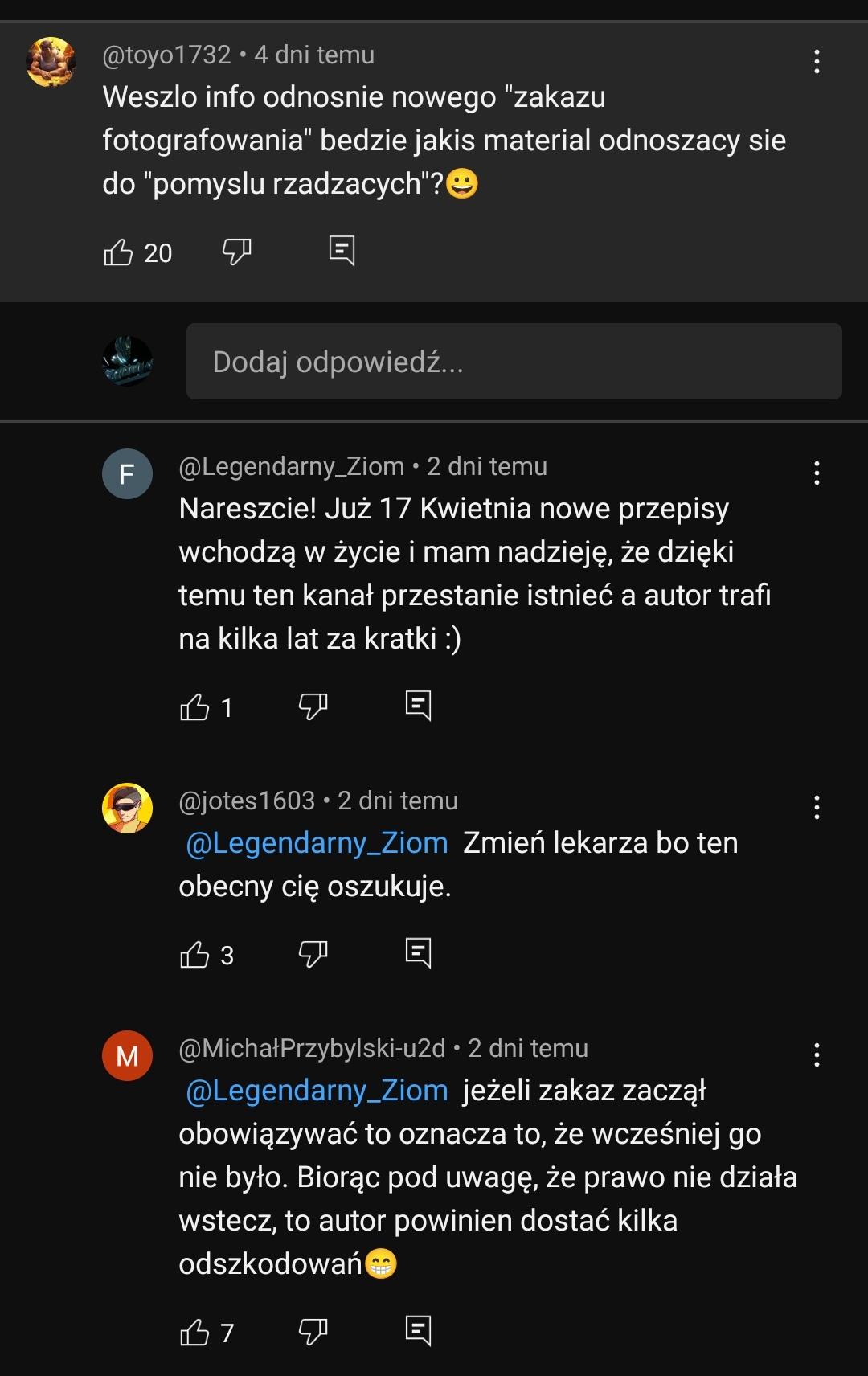The width and height of the screenshot is (868, 1376).
Task: Open the @jotes1603 profile avatar
Action: 127,808
